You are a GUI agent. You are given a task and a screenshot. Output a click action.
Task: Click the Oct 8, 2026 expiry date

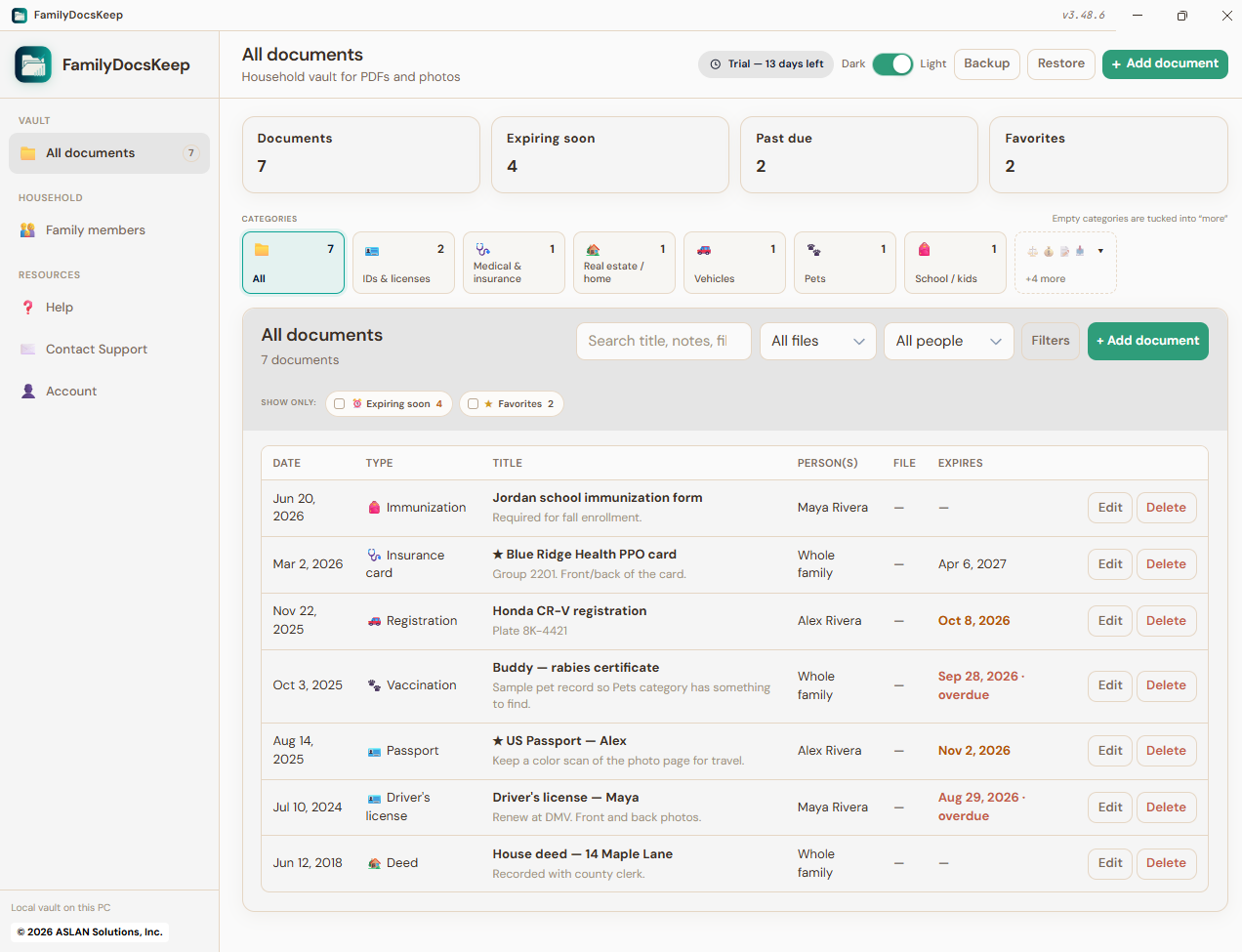tap(973, 621)
